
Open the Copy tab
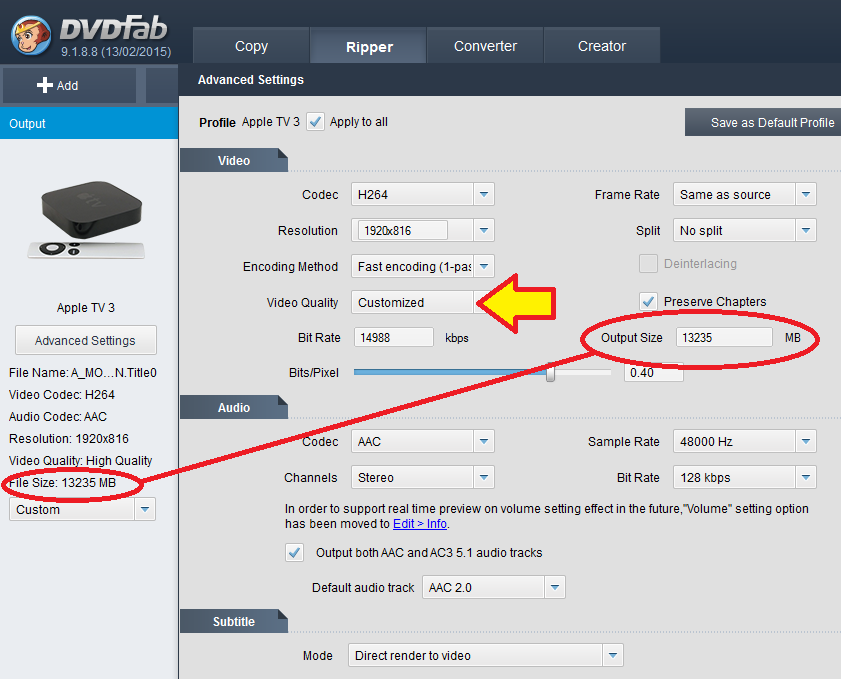tap(251, 46)
